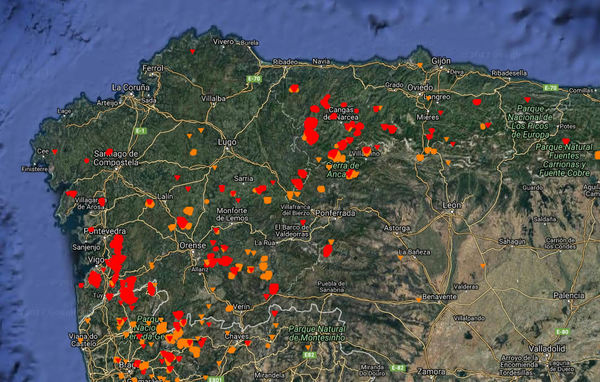Click the Villalba town label
Viewport: 600px width, 382px height.
(x=214, y=98)
